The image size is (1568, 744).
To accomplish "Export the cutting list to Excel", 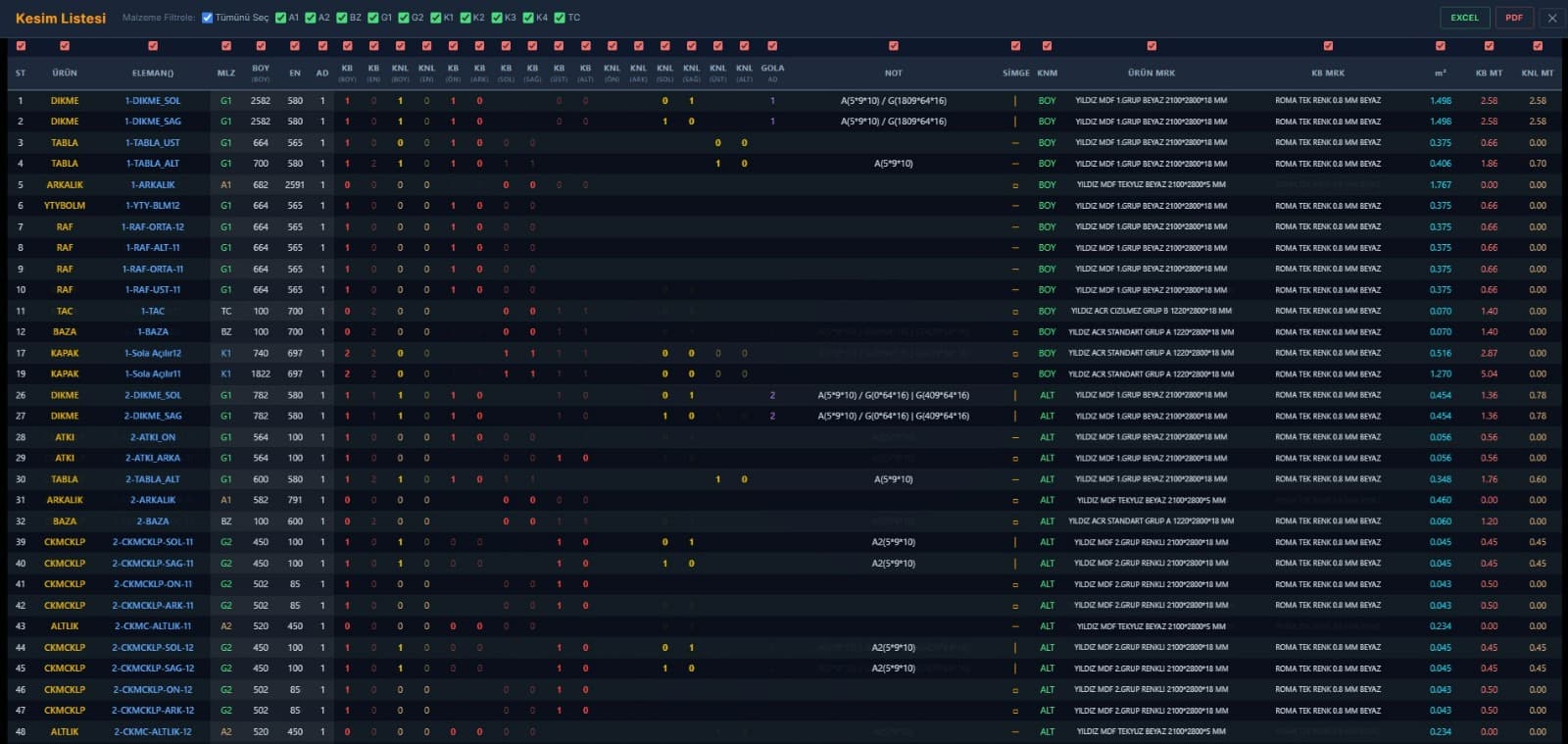I will click(x=1464, y=18).
